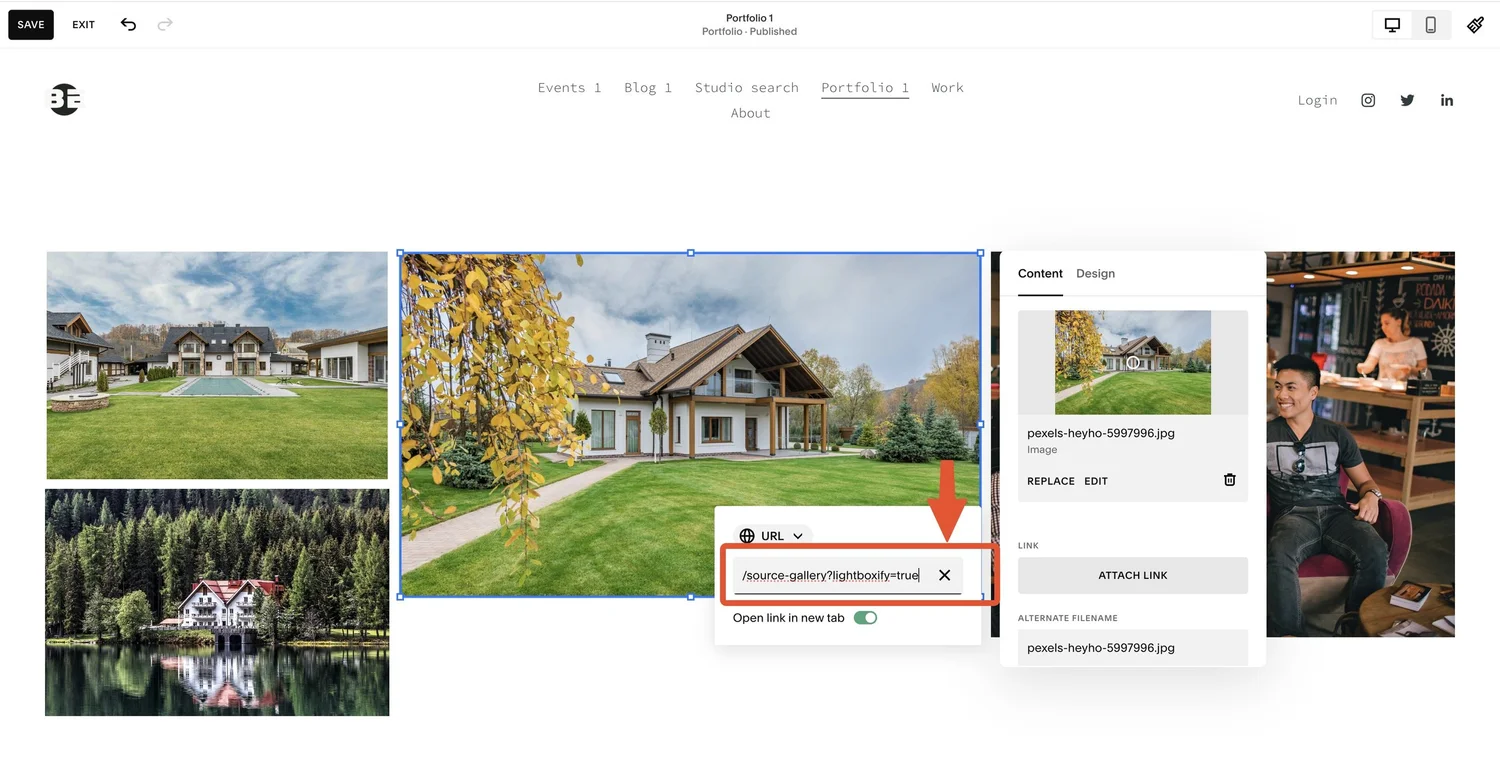Undo the last change
The width and height of the screenshot is (1500, 763).
tap(128, 24)
